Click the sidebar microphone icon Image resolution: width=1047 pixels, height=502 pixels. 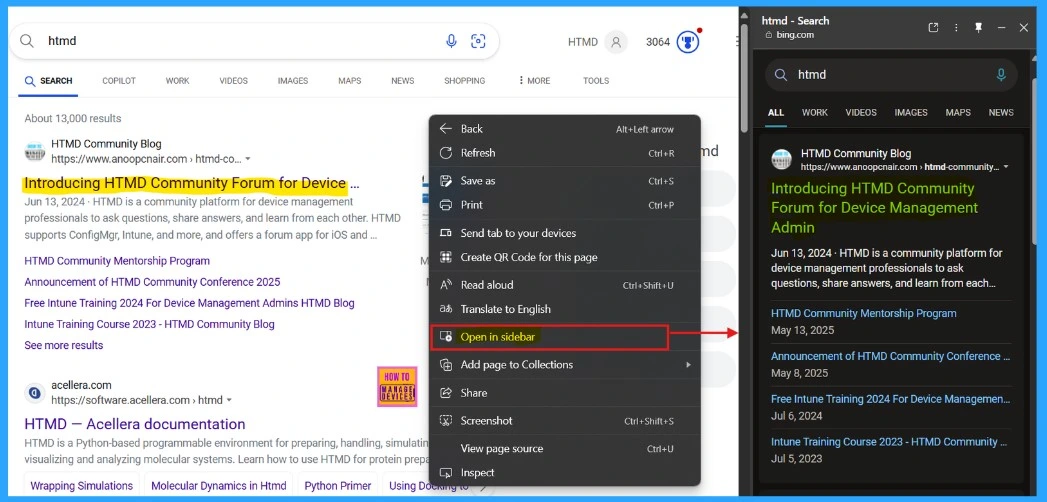[x=1000, y=75]
